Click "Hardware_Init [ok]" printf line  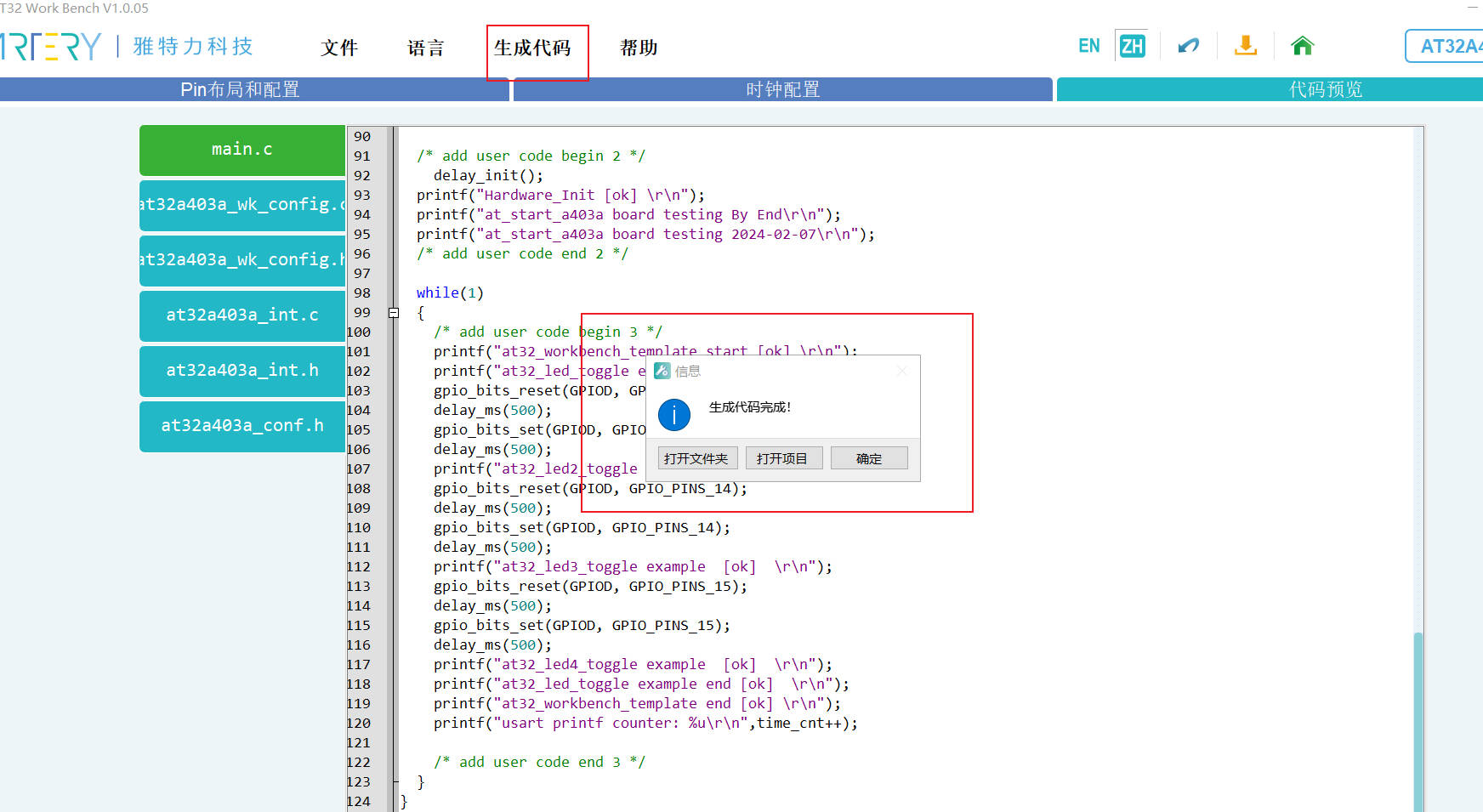tap(560, 195)
